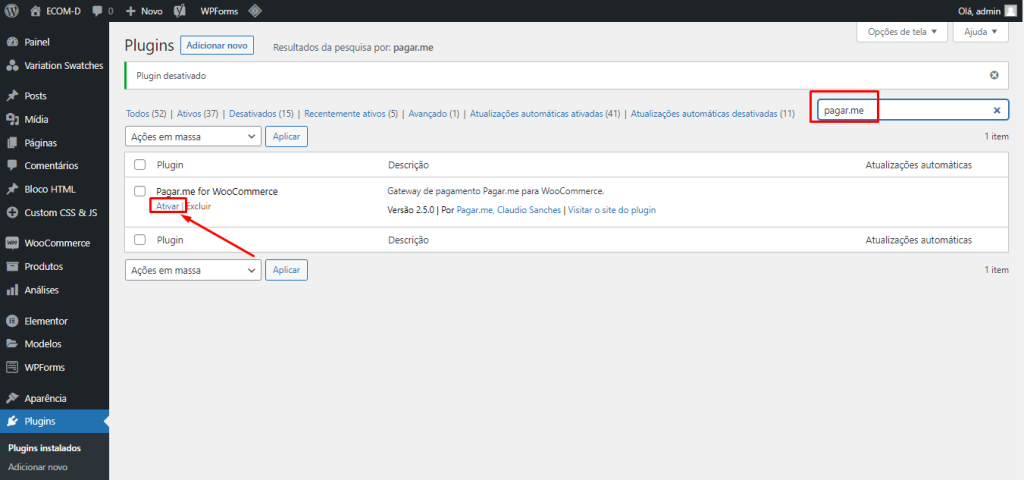Filter by Ativos (37) plugins
The height and width of the screenshot is (480, 1024).
click(x=198, y=114)
